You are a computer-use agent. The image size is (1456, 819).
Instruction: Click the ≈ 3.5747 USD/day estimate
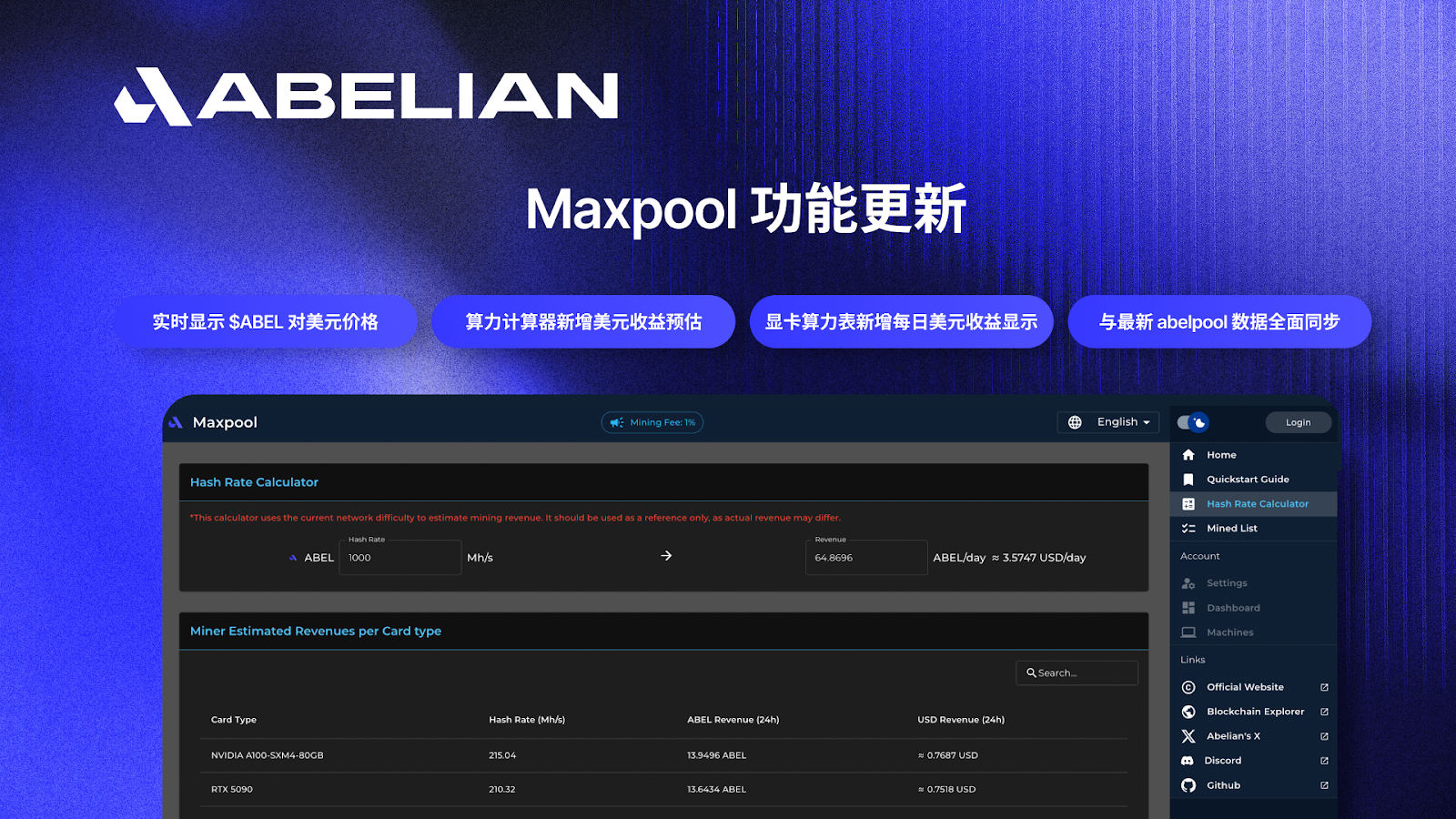click(x=1038, y=558)
